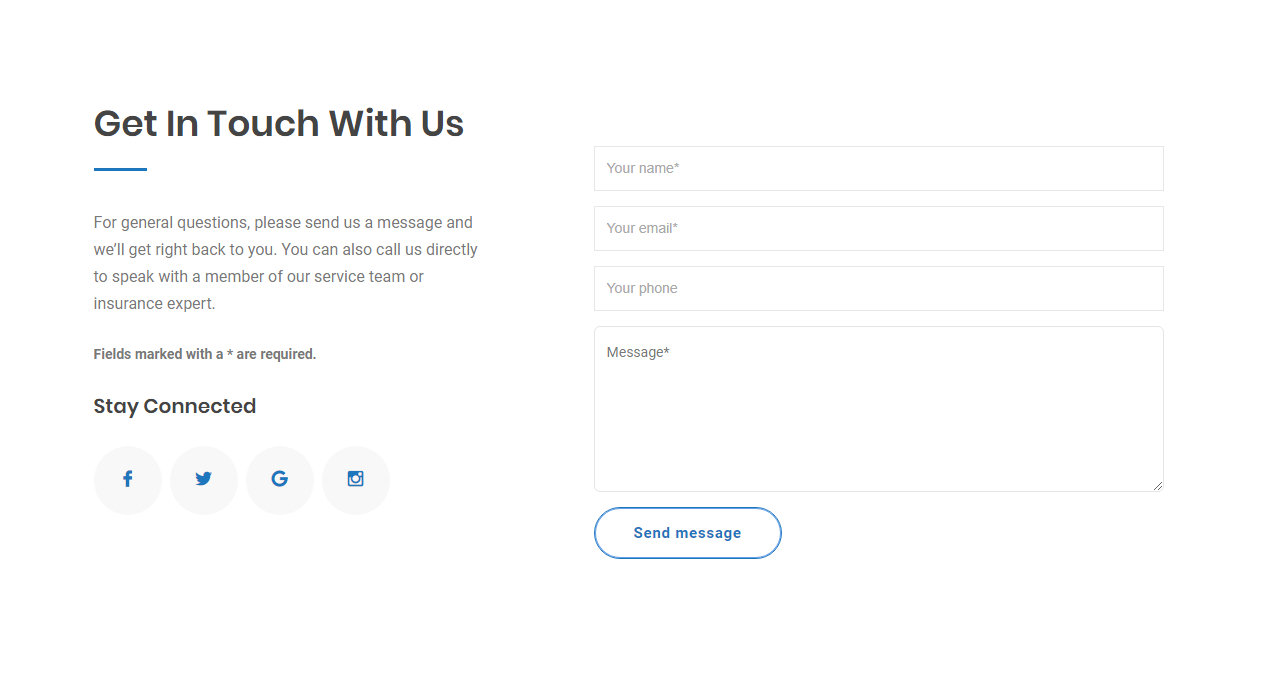Click the 'Get In Touch With Us' heading
The height and width of the screenshot is (679, 1264).
point(278,124)
